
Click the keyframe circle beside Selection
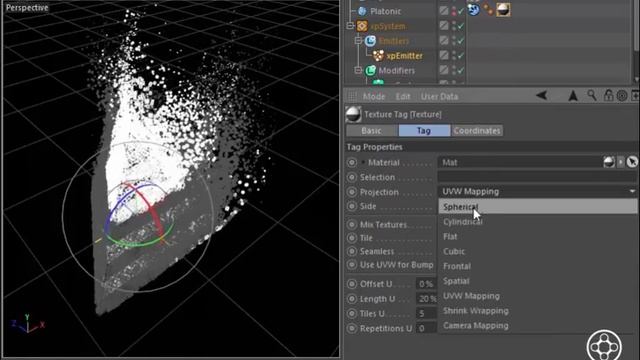pos(352,178)
